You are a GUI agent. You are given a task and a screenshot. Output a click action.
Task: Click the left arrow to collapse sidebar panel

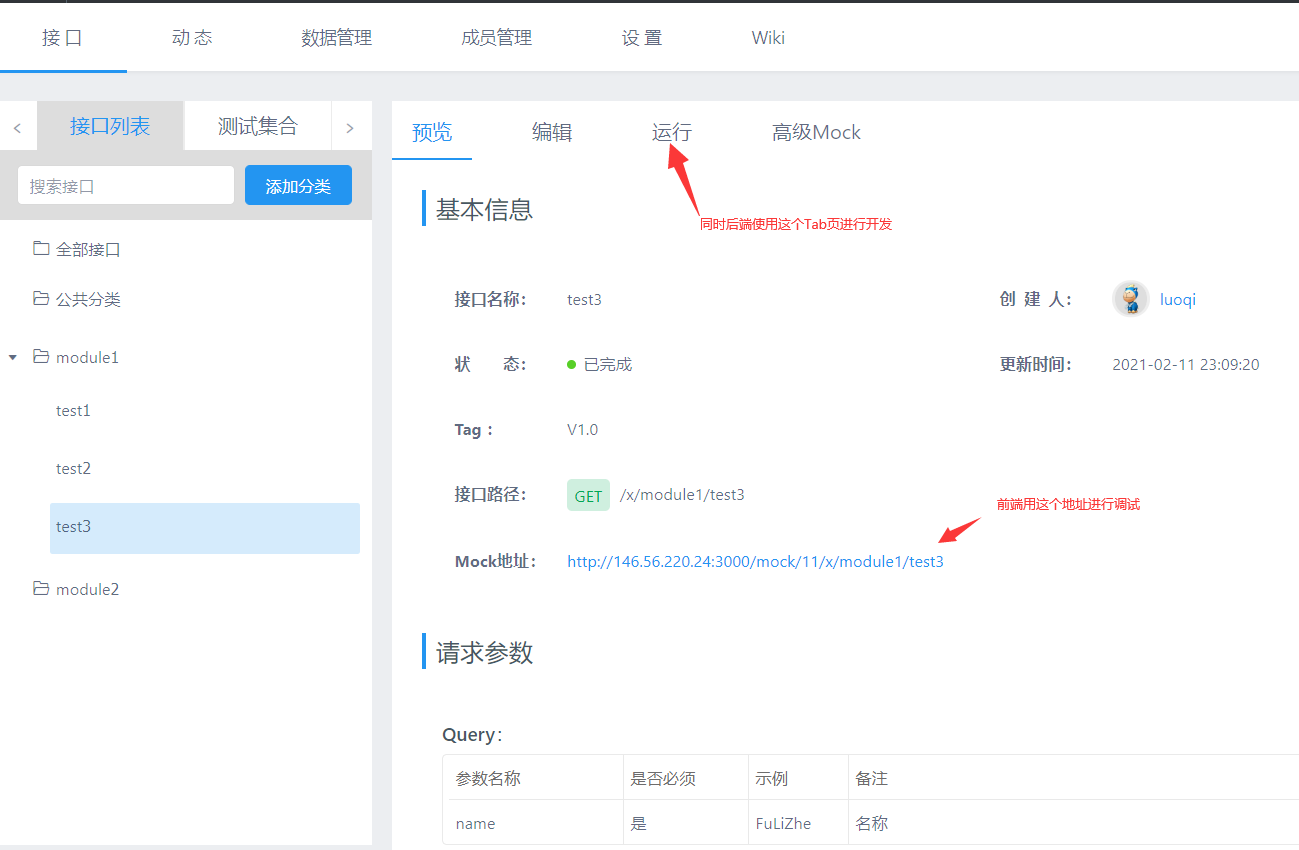(16, 125)
